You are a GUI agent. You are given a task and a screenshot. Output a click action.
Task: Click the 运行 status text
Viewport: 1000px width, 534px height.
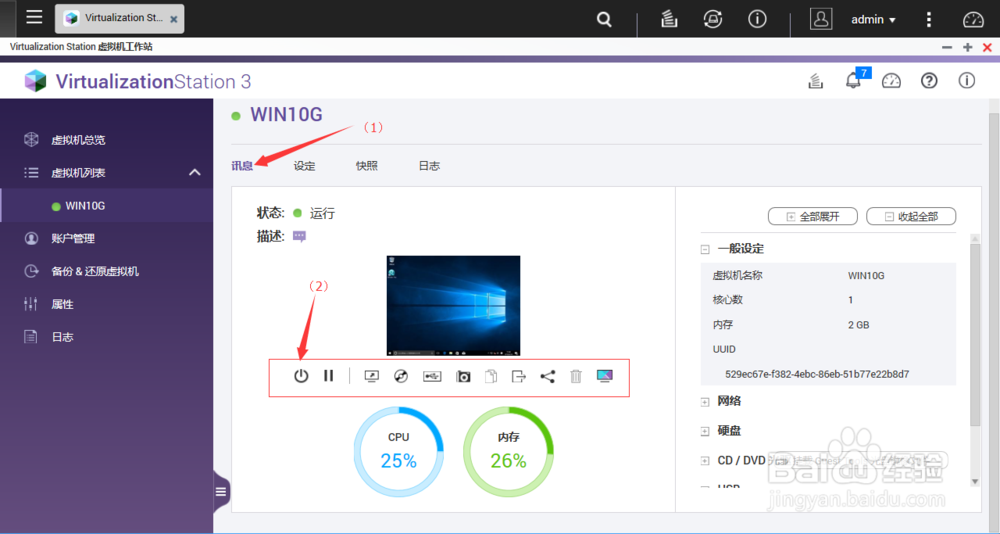pos(322,213)
